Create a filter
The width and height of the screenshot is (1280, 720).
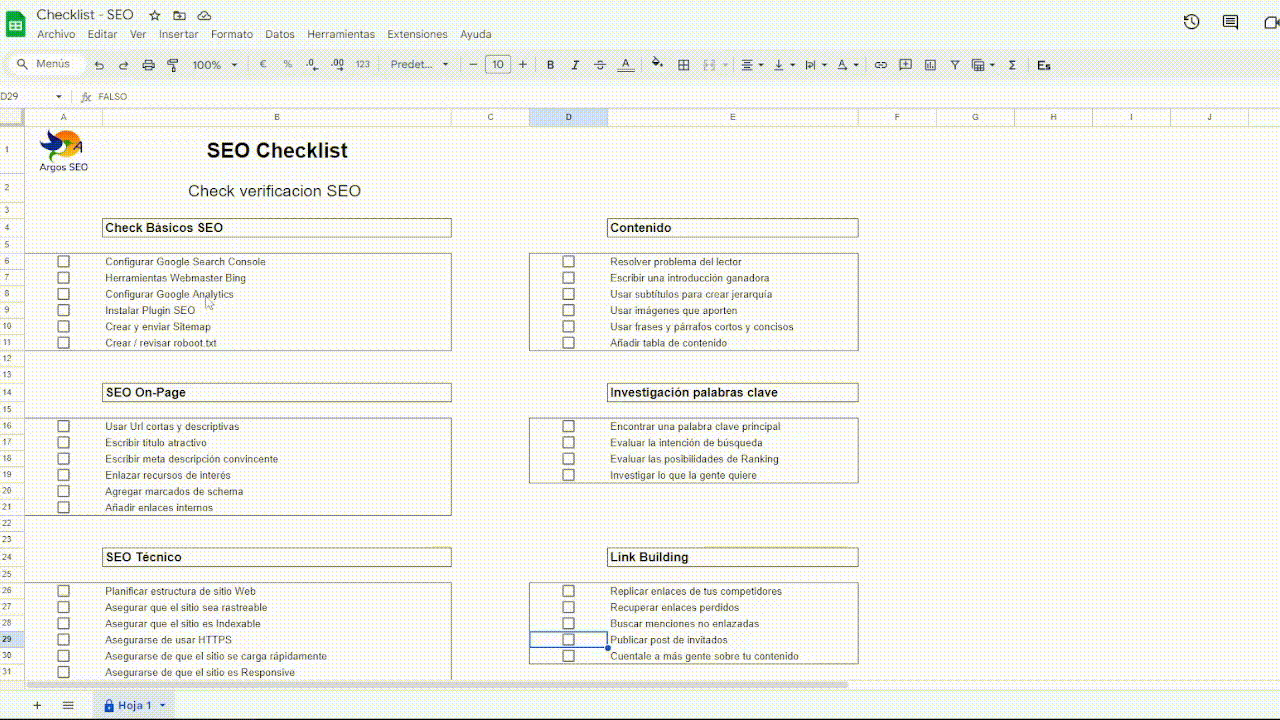point(955,65)
